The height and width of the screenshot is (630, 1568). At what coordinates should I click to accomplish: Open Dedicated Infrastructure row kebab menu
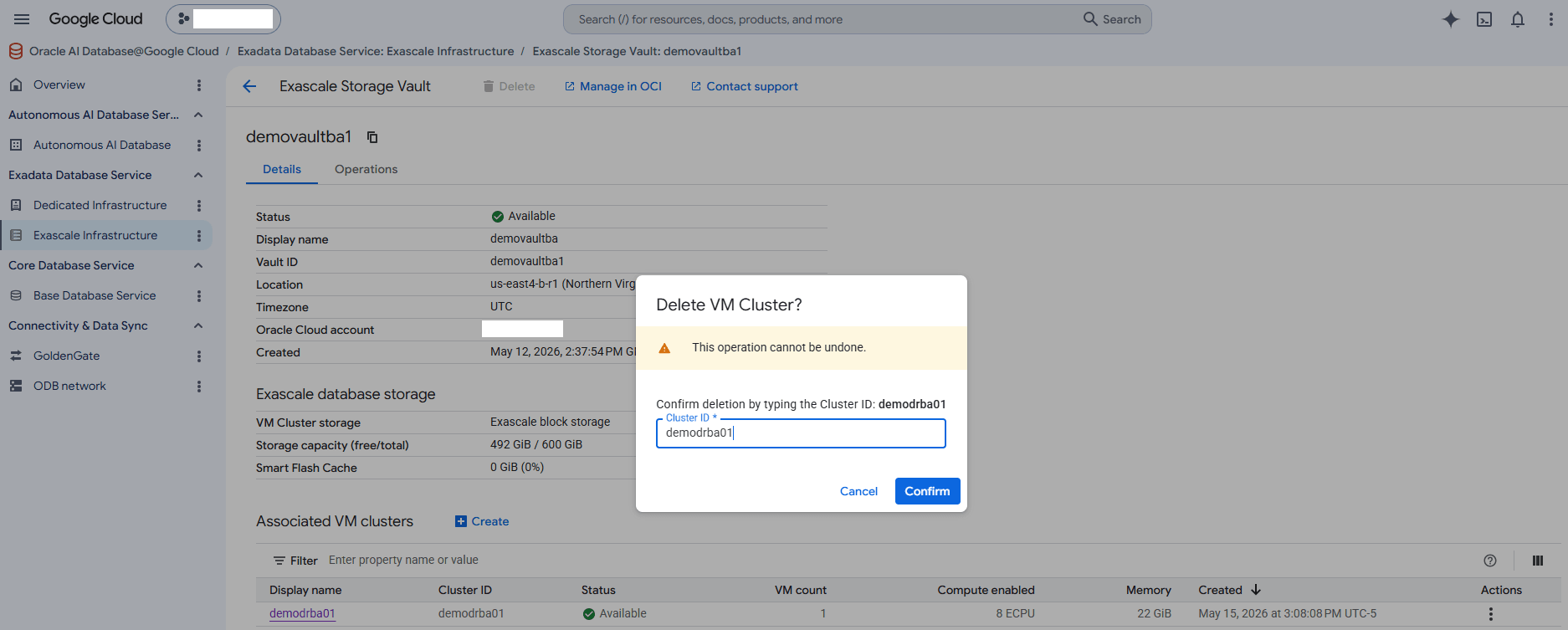[199, 206]
